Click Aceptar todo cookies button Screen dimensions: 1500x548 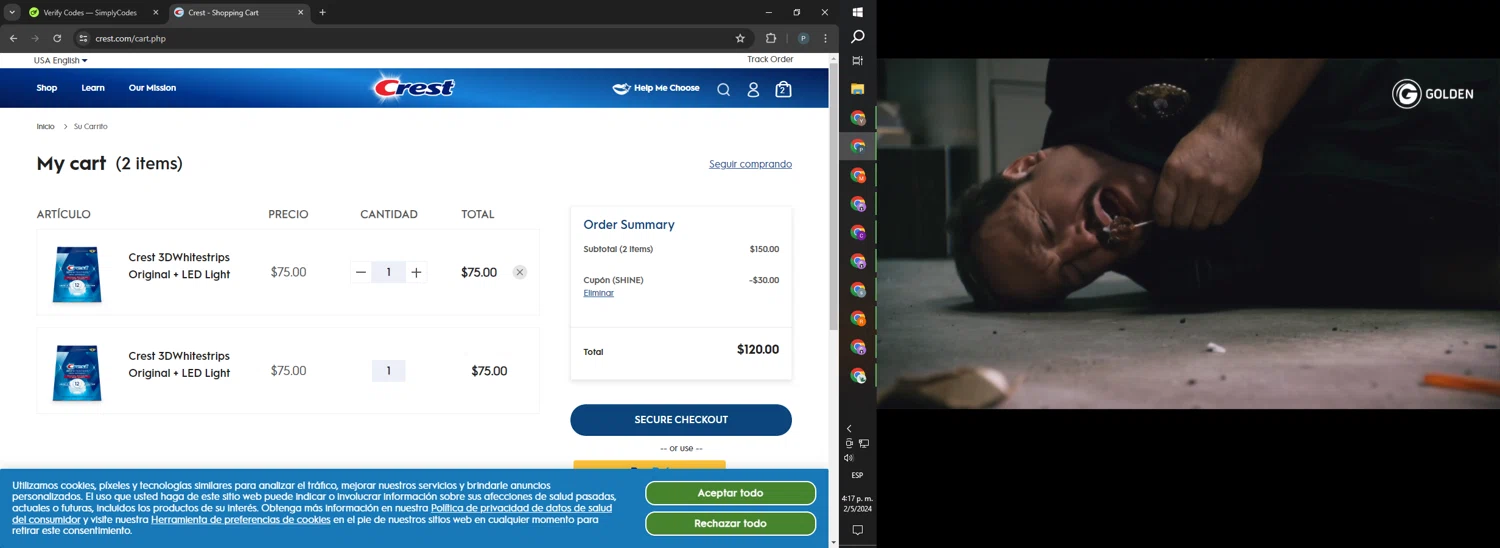pyautogui.click(x=730, y=493)
